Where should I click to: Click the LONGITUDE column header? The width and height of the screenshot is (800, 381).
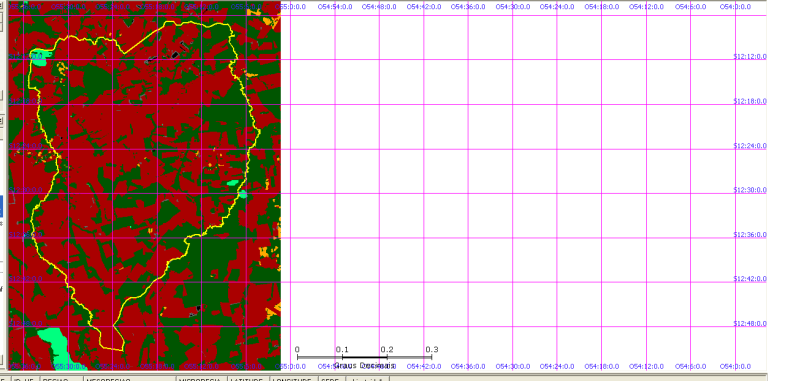click(x=294, y=378)
